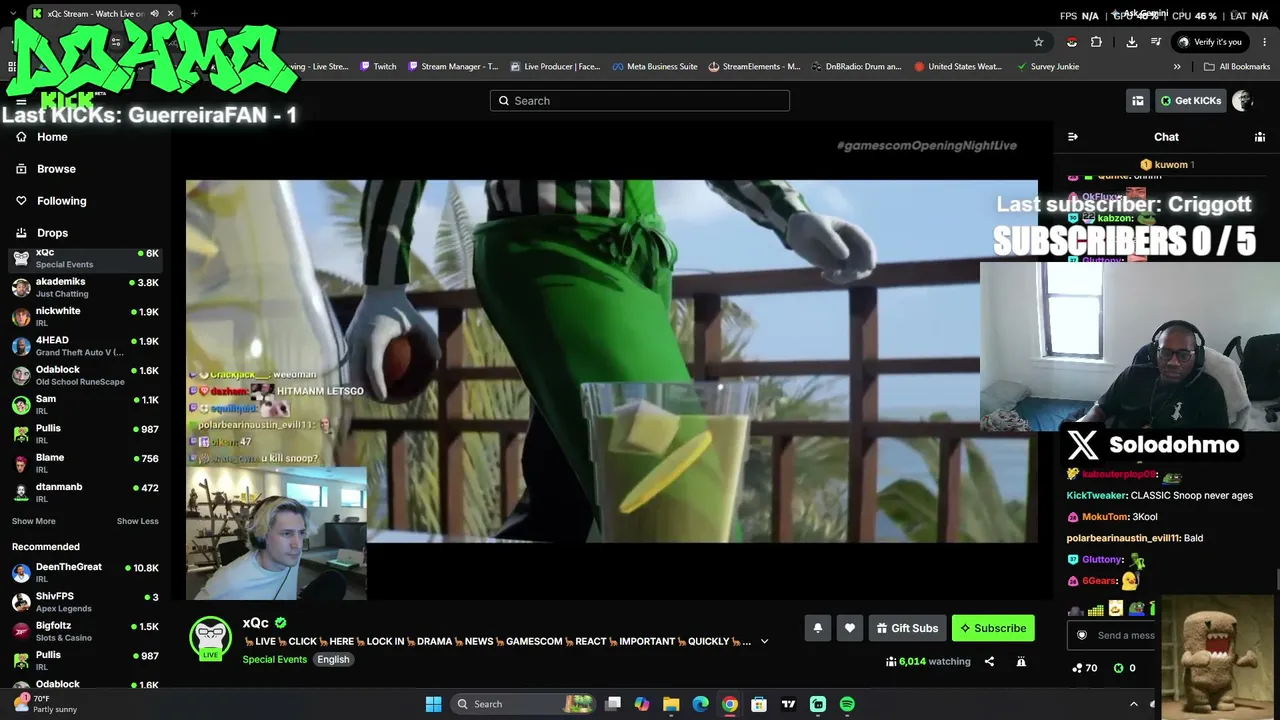
Task: Show hidden system tray icons
Action: (1133, 704)
